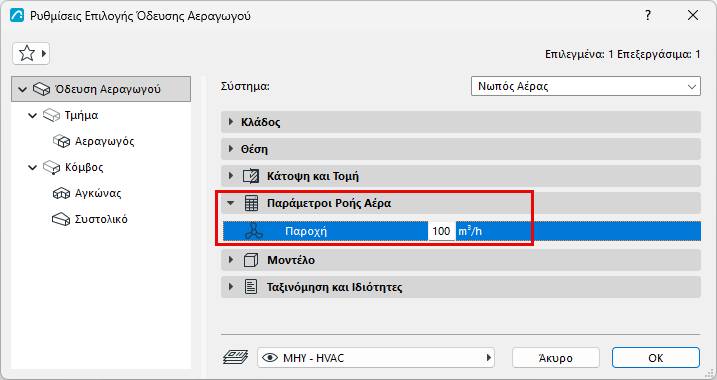This screenshot has width=717, height=380.
Task: Select Τμήμα in the tree
Action: point(81,115)
